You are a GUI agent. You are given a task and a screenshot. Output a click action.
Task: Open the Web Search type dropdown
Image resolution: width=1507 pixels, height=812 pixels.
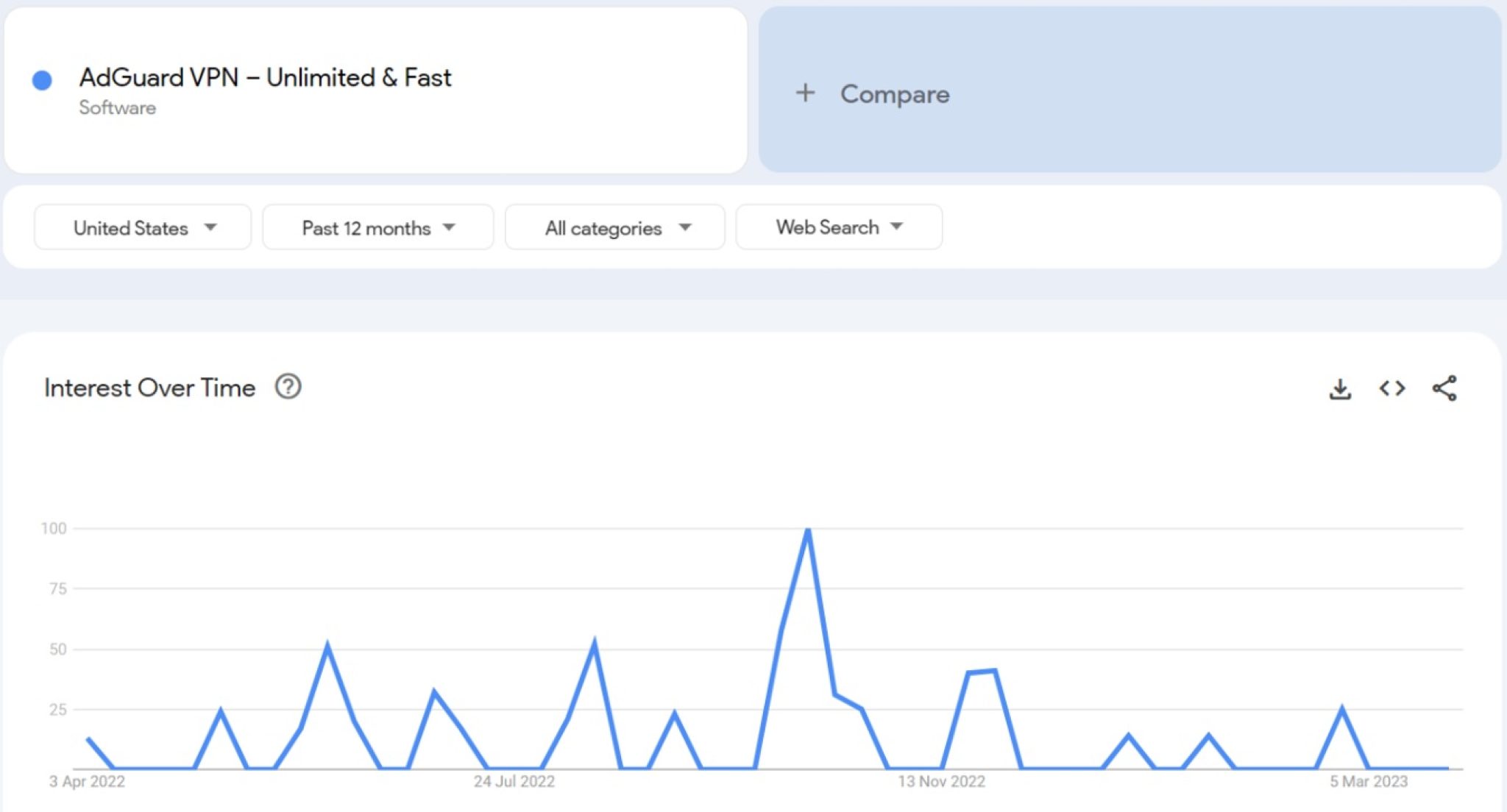click(x=839, y=227)
